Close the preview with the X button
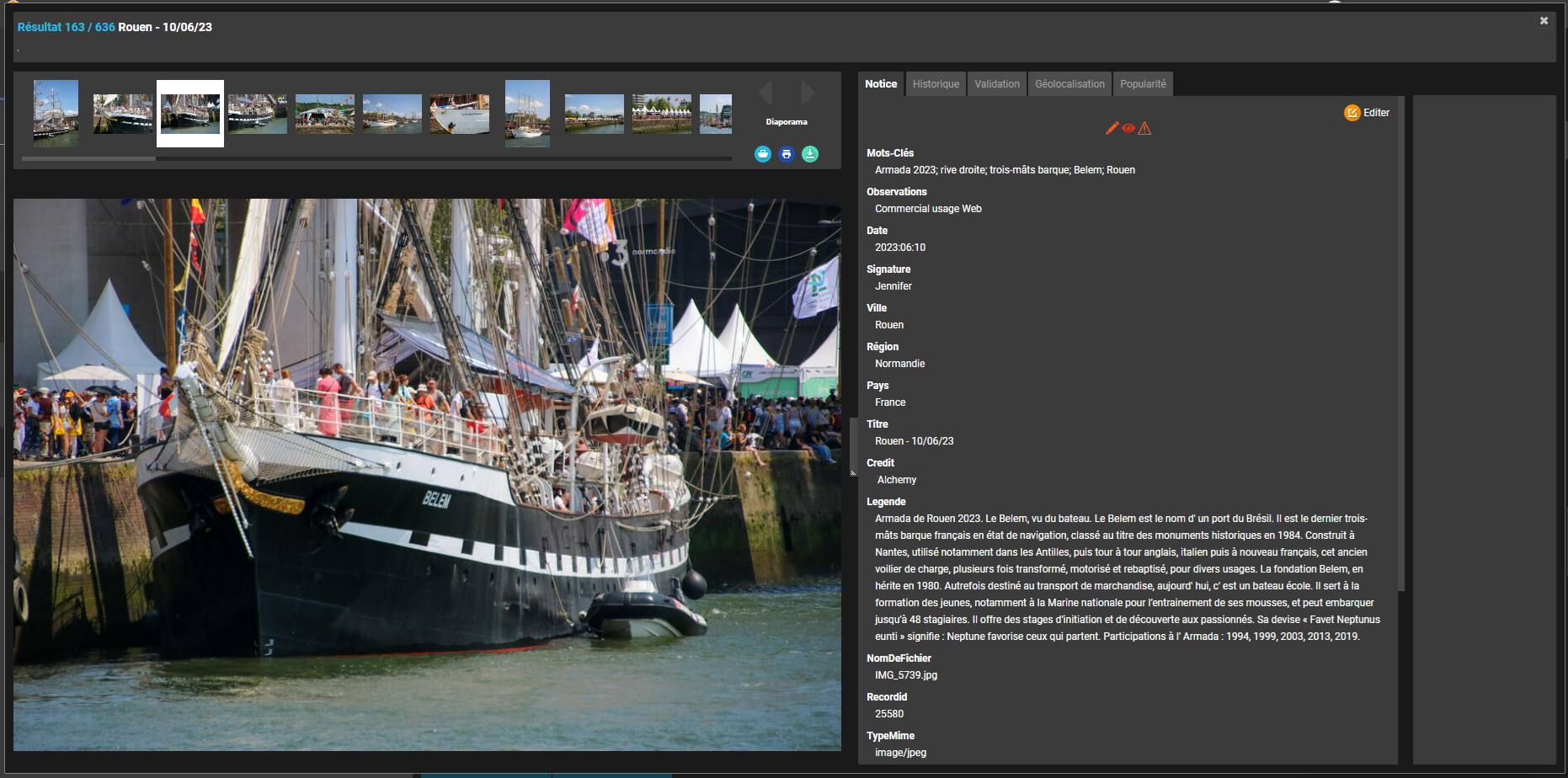 click(1544, 21)
